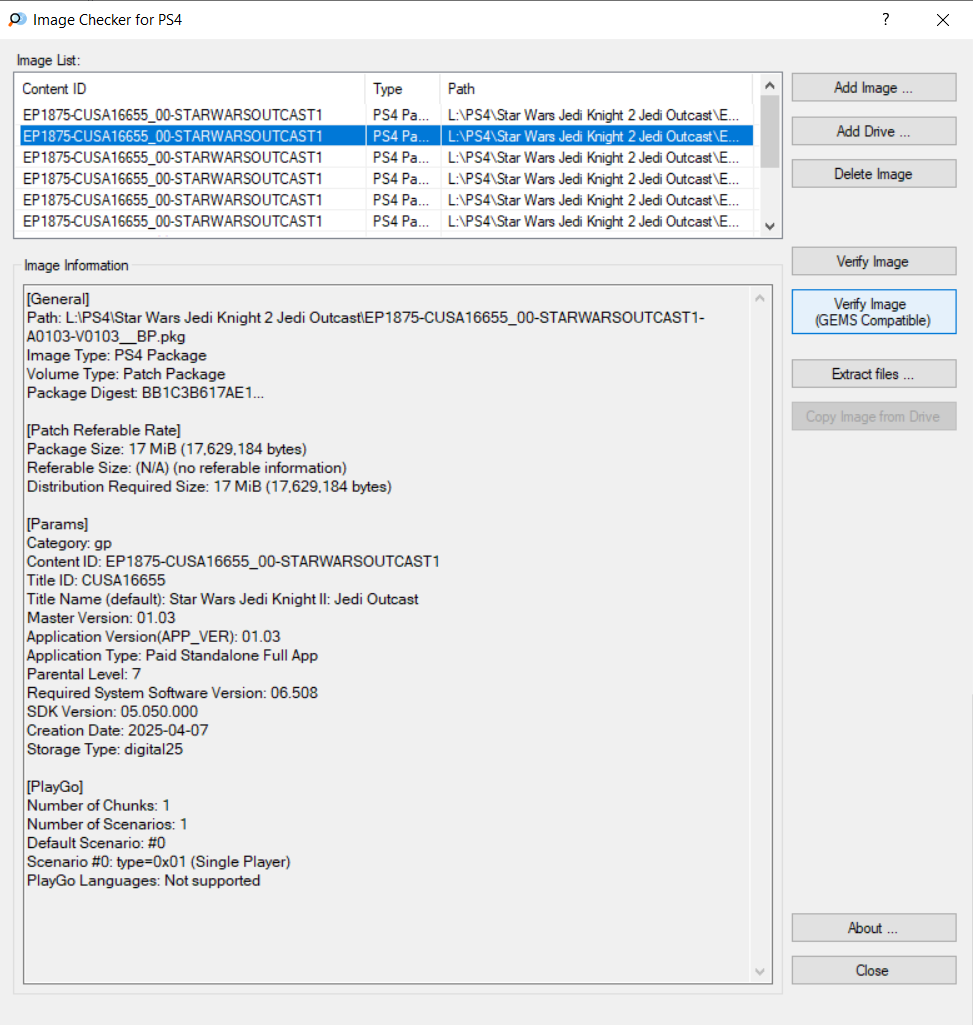This screenshot has height=1025, width=973.
Task: Click the Image List scrollbar up arrow
Action: click(x=769, y=86)
